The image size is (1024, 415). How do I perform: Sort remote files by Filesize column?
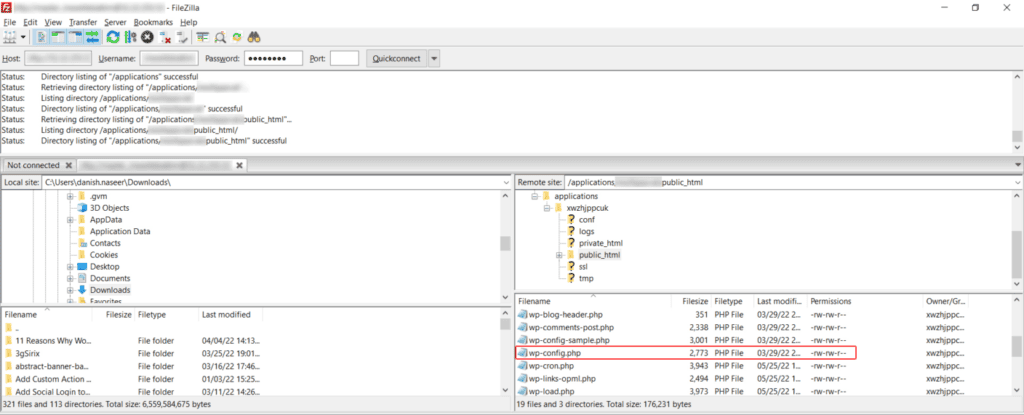(695, 300)
